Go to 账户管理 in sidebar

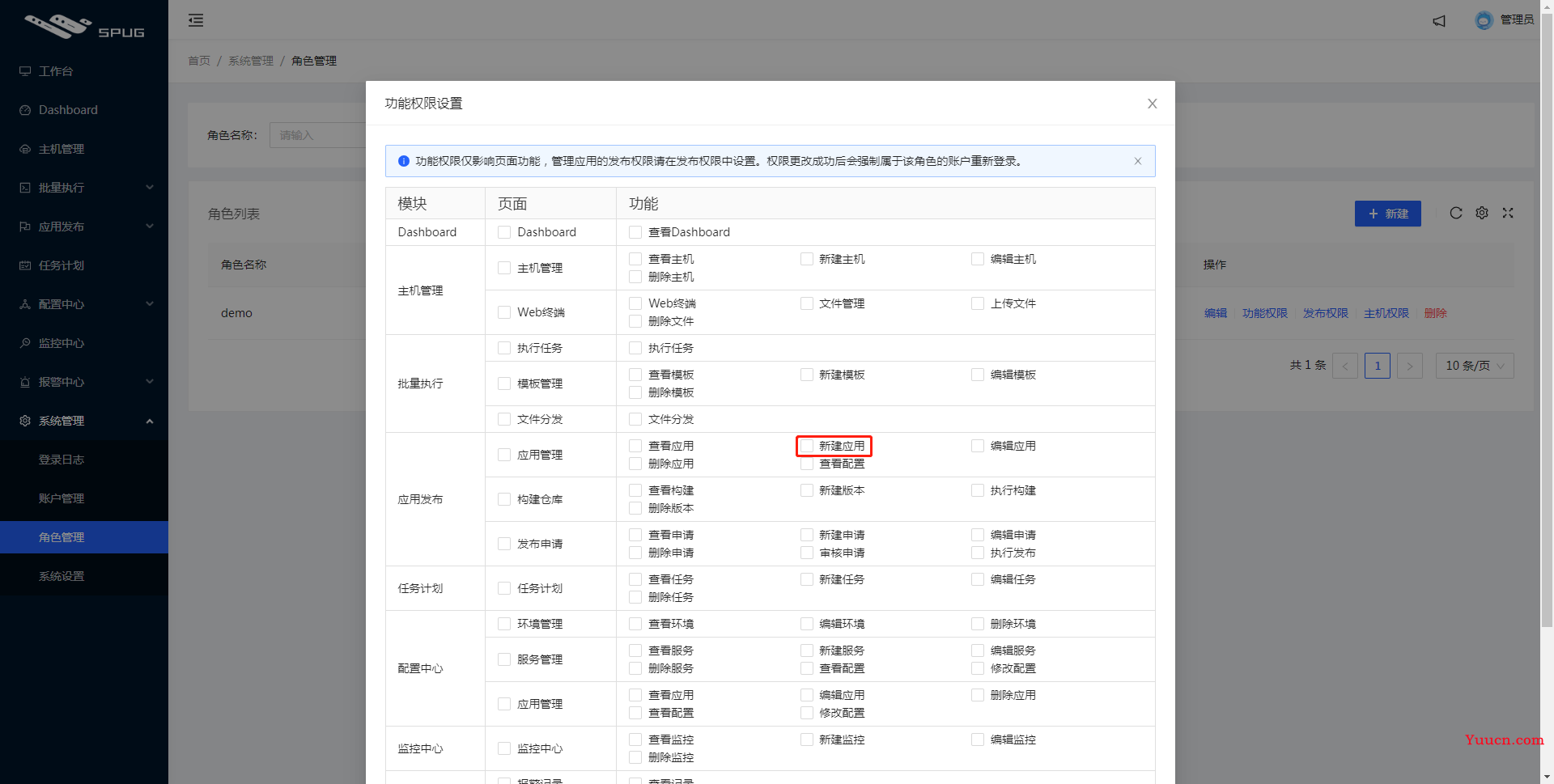62,498
